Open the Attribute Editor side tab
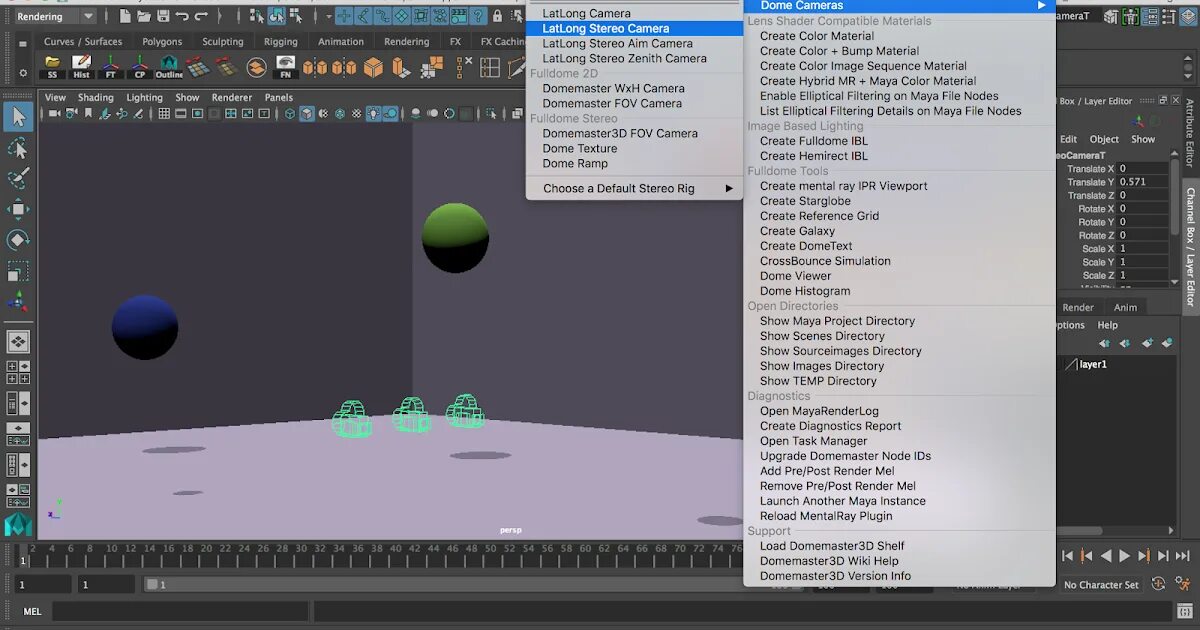Viewport: 1200px width, 630px height. tap(1190, 133)
